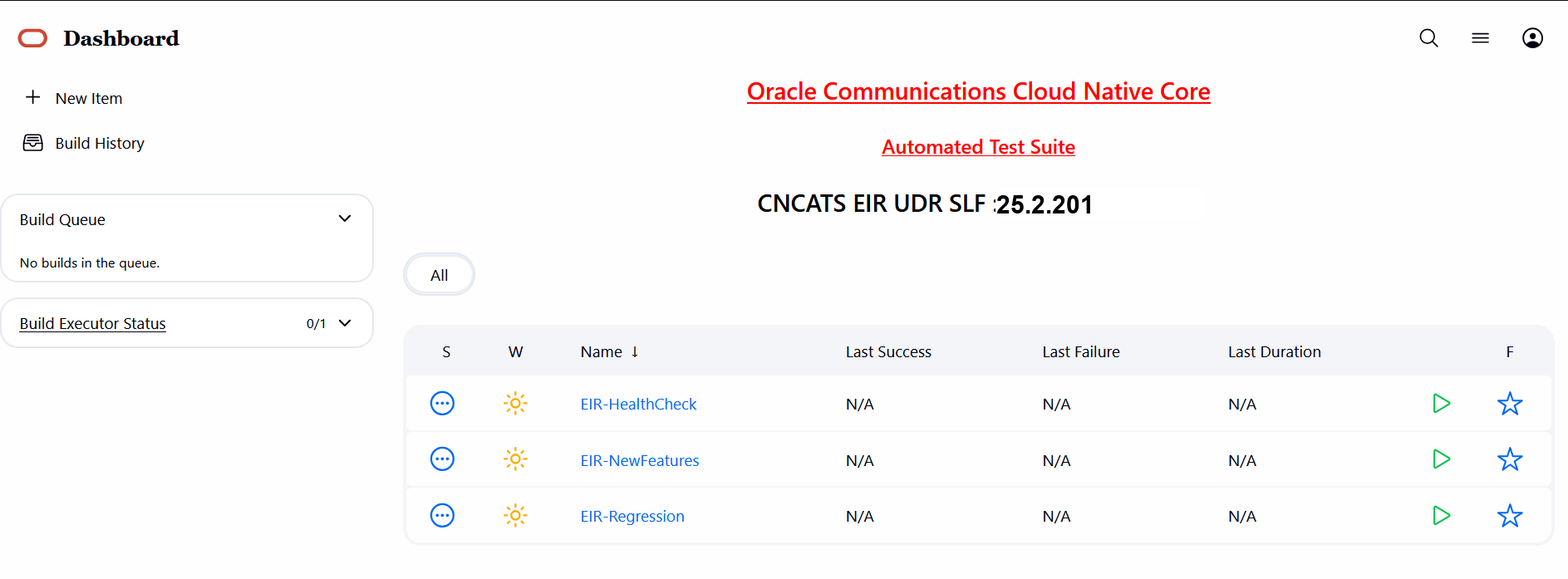Click the Dashboard title
Screen dimensions: 1568x579
pos(121,38)
